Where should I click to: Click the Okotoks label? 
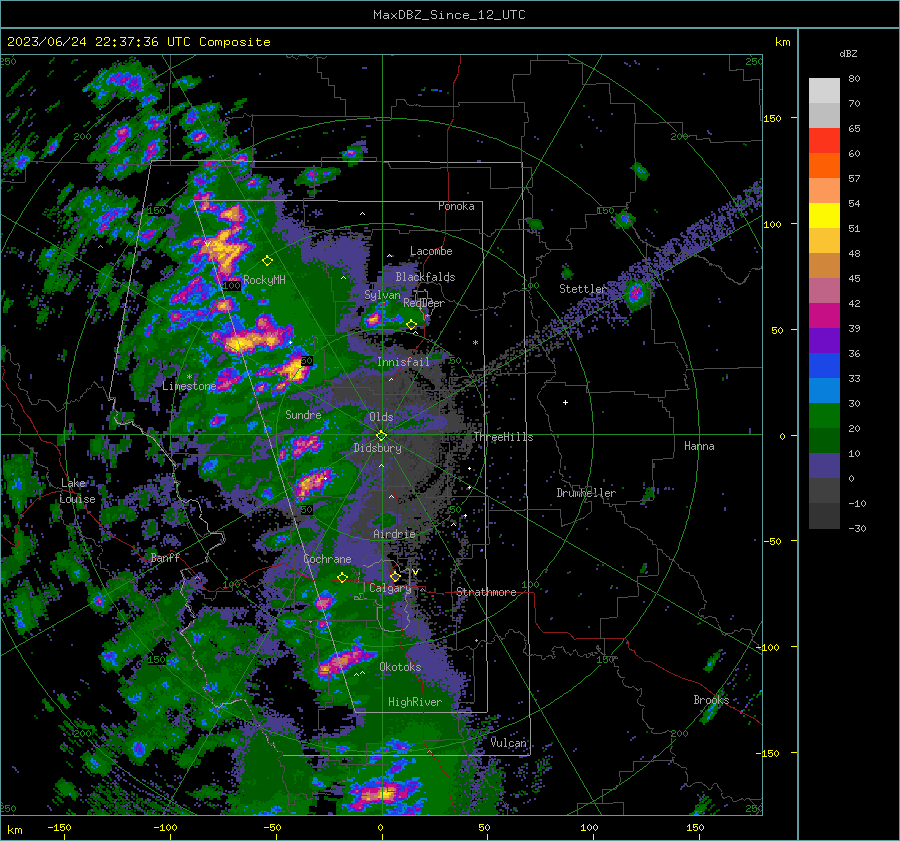click(x=400, y=667)
